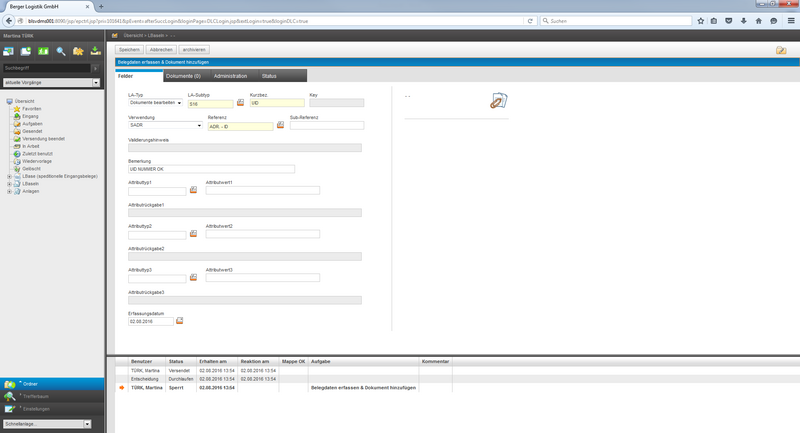The image size is (800, 433).
Task: Click the browser Suchen search box
Action: [616, 21]
